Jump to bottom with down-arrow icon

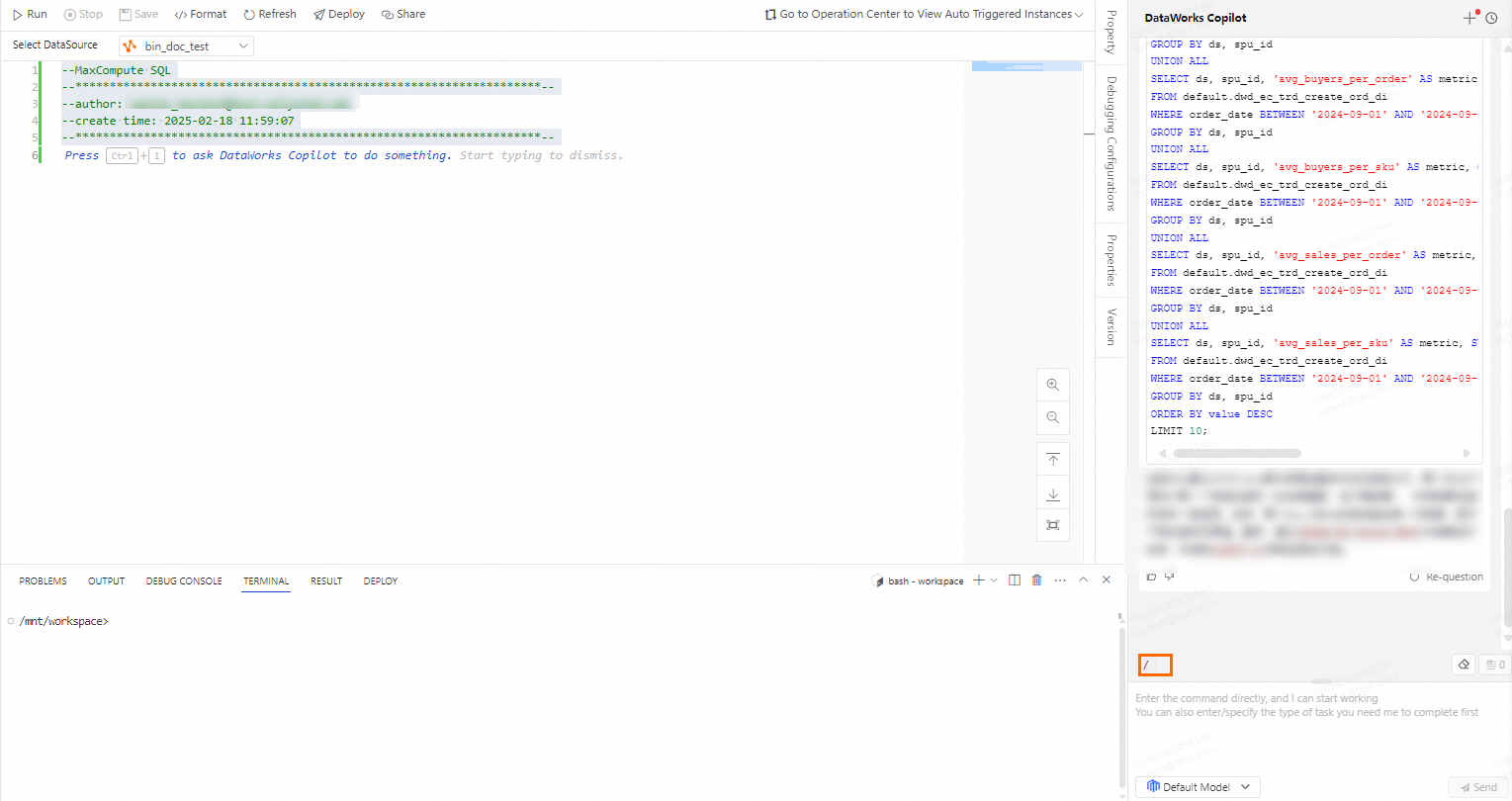[1052, 493]
